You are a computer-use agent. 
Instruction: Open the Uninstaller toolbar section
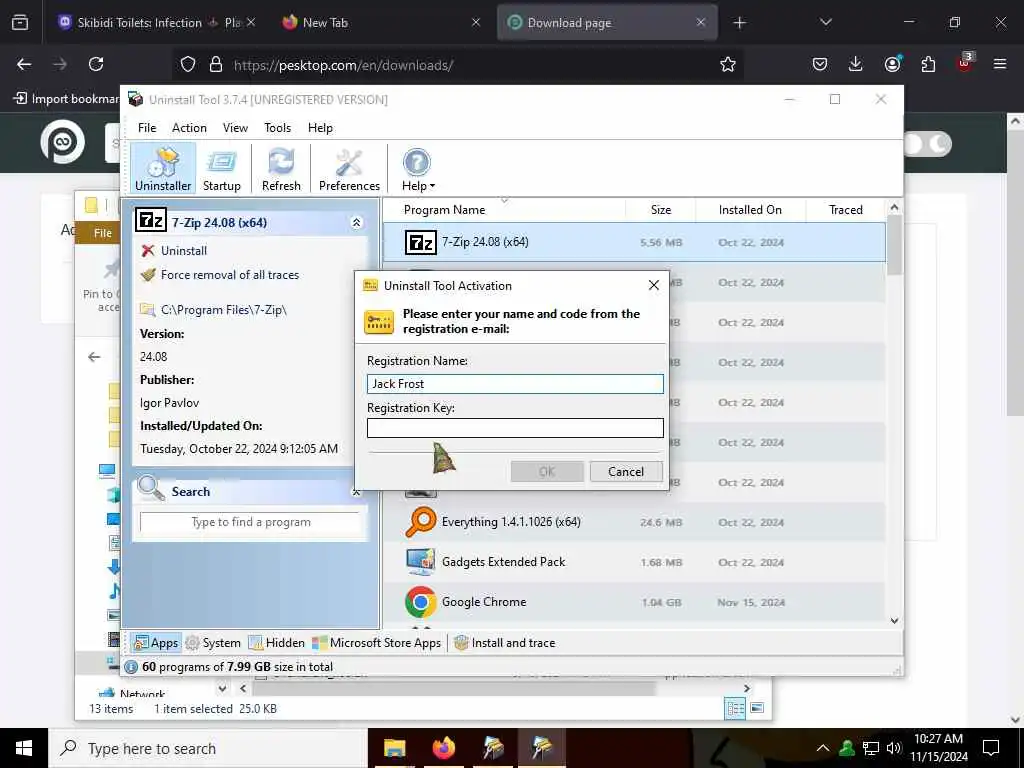[163, 168]
